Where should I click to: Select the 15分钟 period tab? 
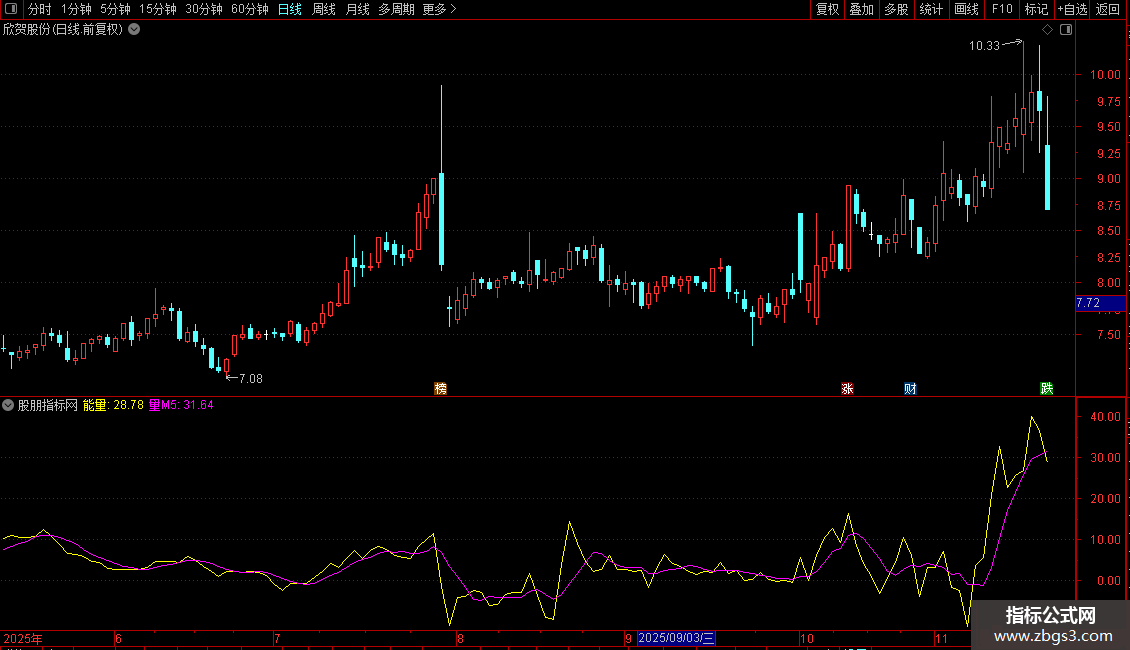(x=158, y=9)
